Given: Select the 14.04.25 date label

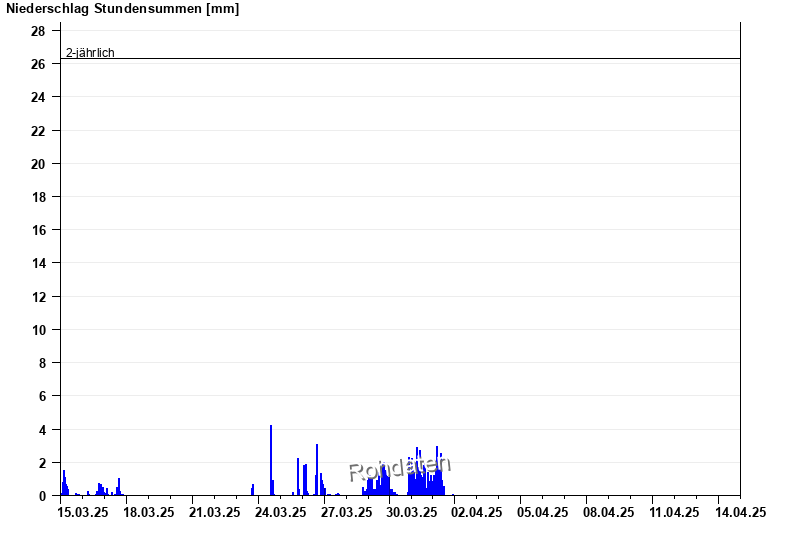Looking at the screenshot, I should click(741, 512).
